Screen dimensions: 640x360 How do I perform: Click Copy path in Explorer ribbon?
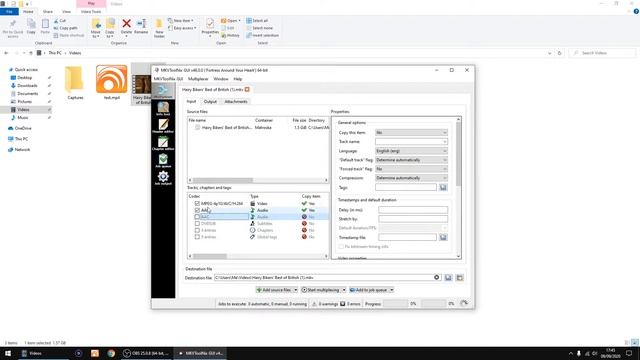point(65,28)
